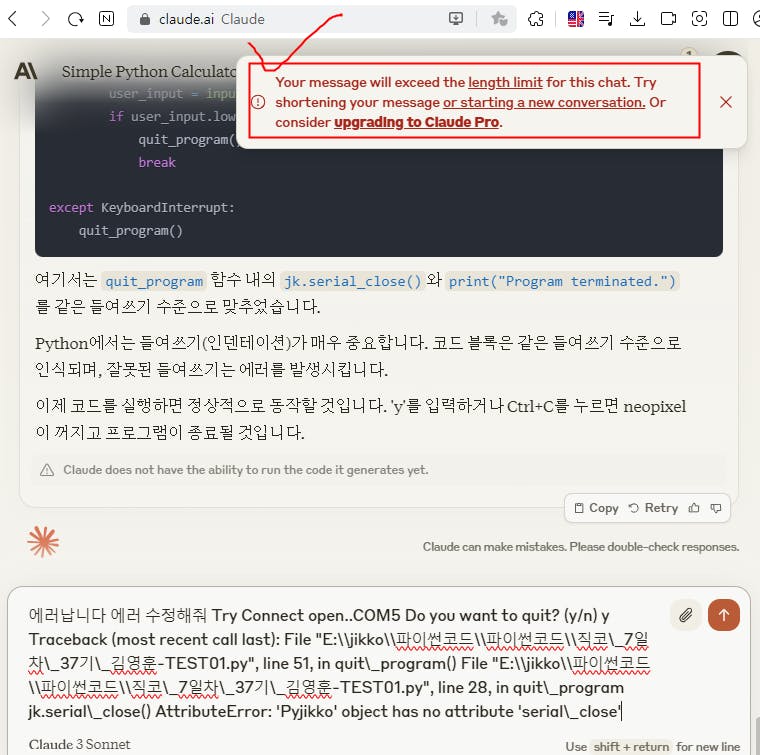Go back with browser back arrow
This screenshot has width=760, height=755.
[x=13, y=19]
